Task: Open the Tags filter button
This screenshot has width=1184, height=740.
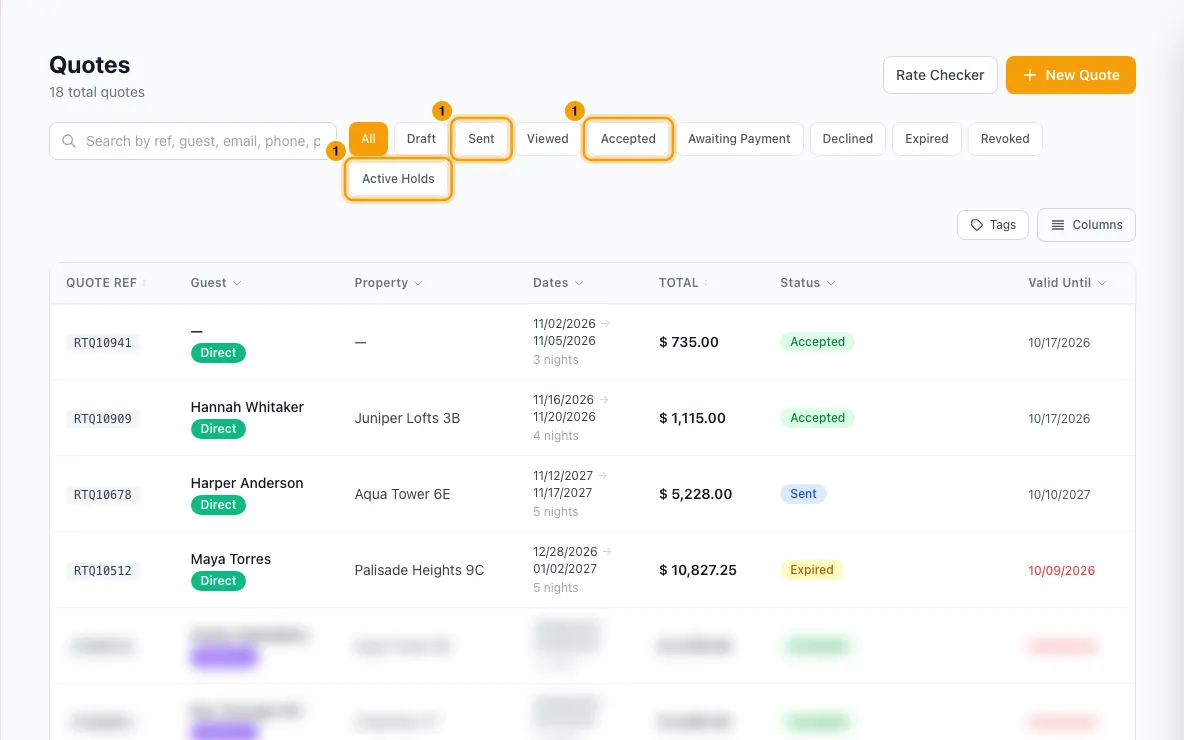Action: [993, 225]
